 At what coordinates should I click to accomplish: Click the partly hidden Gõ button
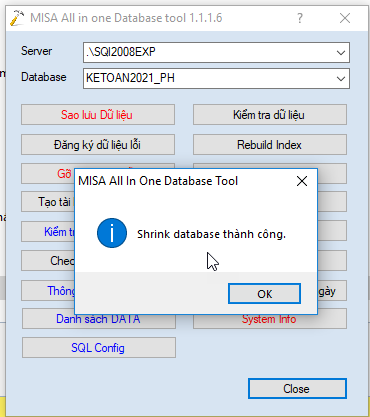(48, 173)
